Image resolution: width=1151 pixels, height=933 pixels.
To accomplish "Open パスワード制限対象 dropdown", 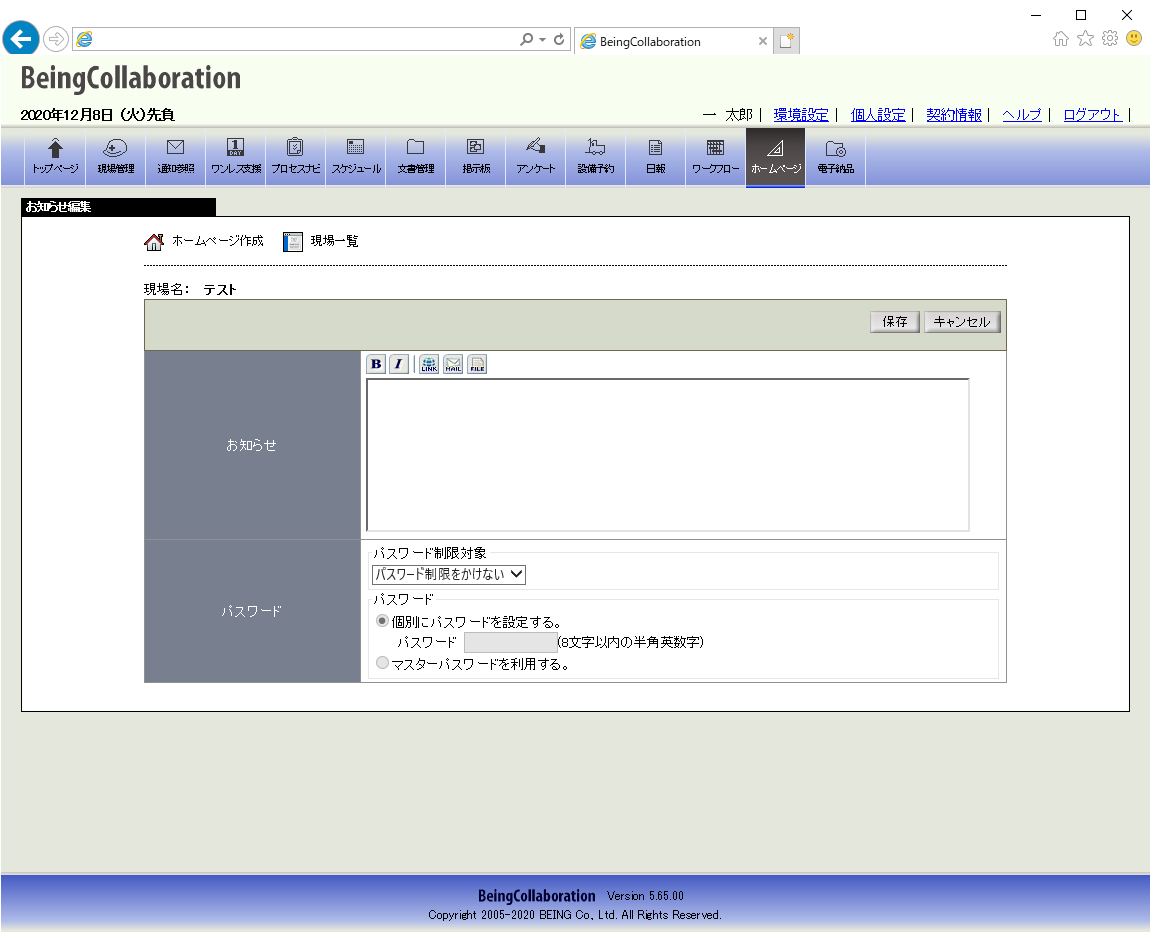I will [449, 574].
